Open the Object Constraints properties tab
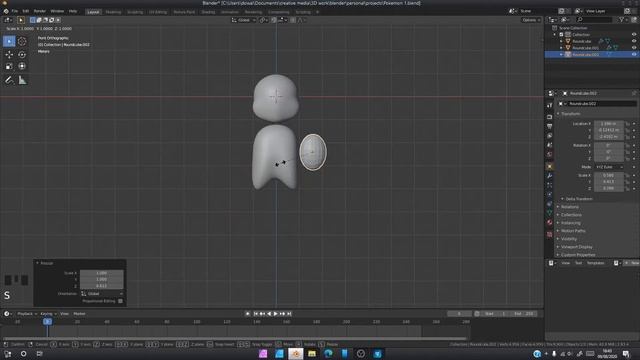This screenshot has width=640, height=360. coord(549,204)
